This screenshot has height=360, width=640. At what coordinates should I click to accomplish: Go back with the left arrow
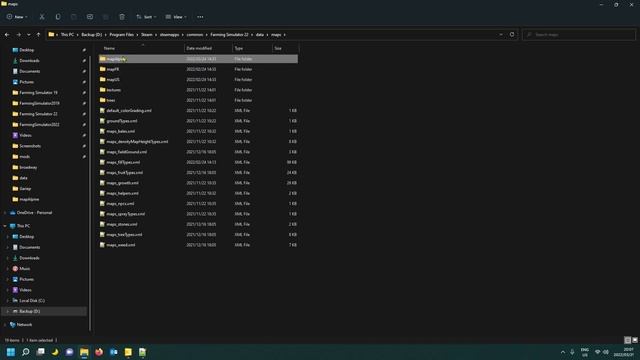coord(7,35)
